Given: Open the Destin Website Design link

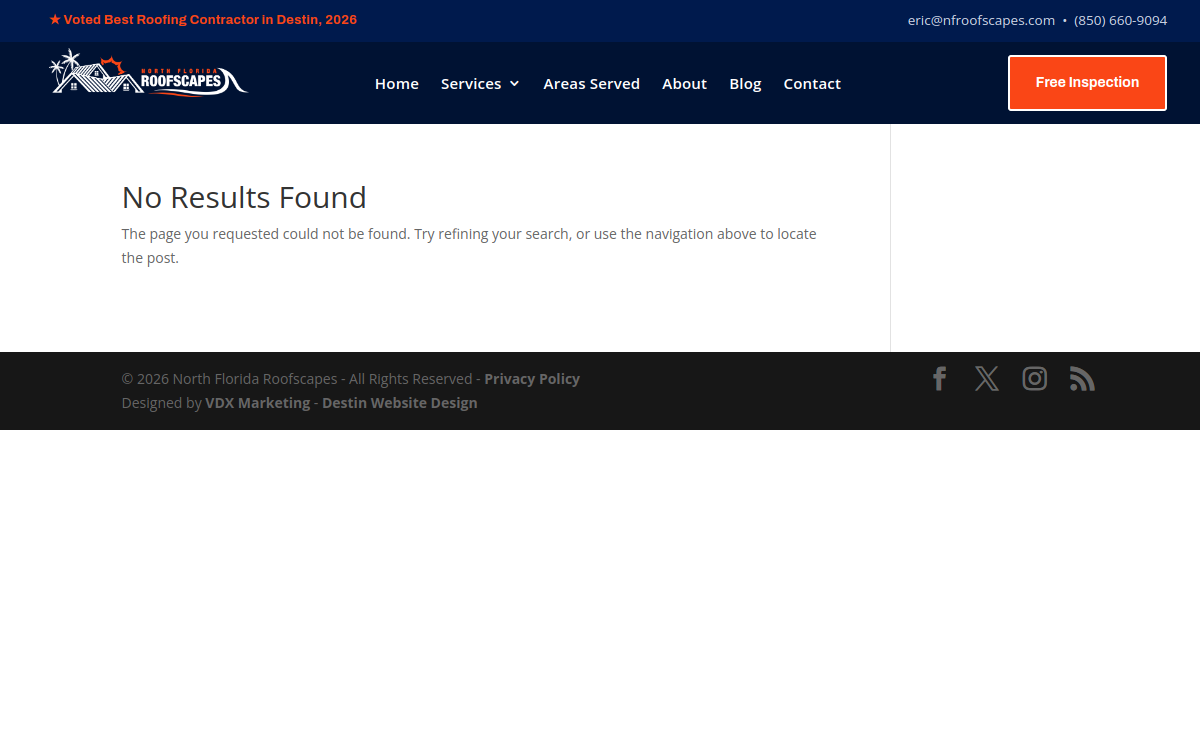Looking at the screenshot, I should [x=400, y=403].
